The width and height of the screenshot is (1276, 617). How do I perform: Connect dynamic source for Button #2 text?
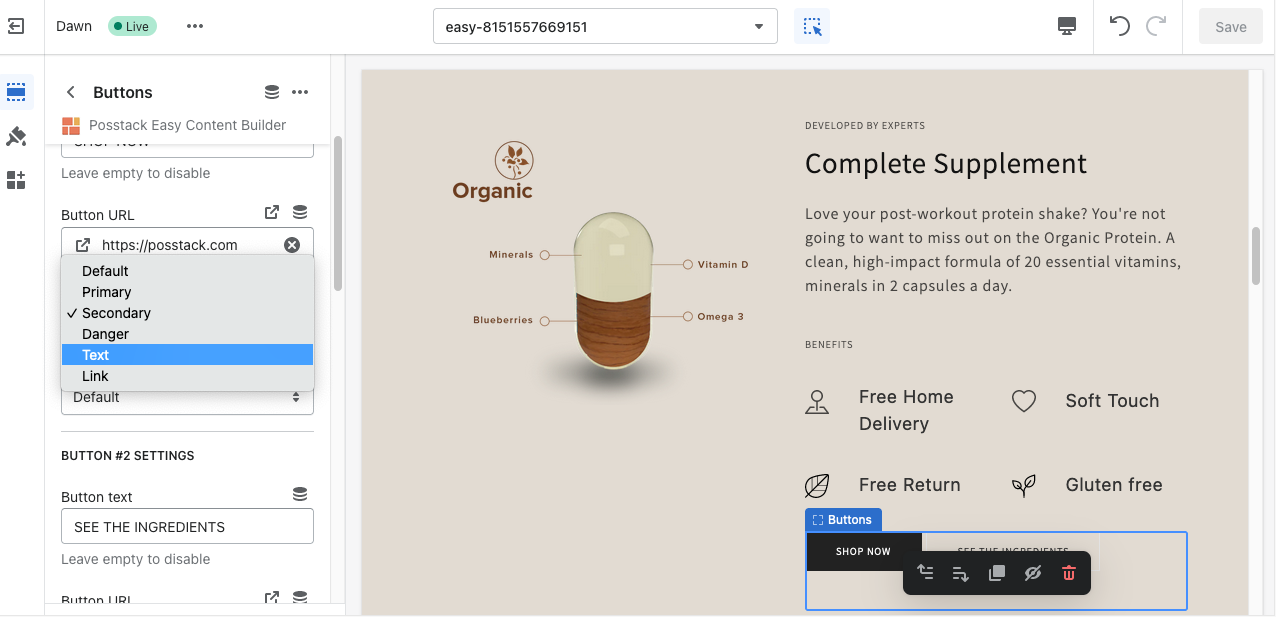300,495
